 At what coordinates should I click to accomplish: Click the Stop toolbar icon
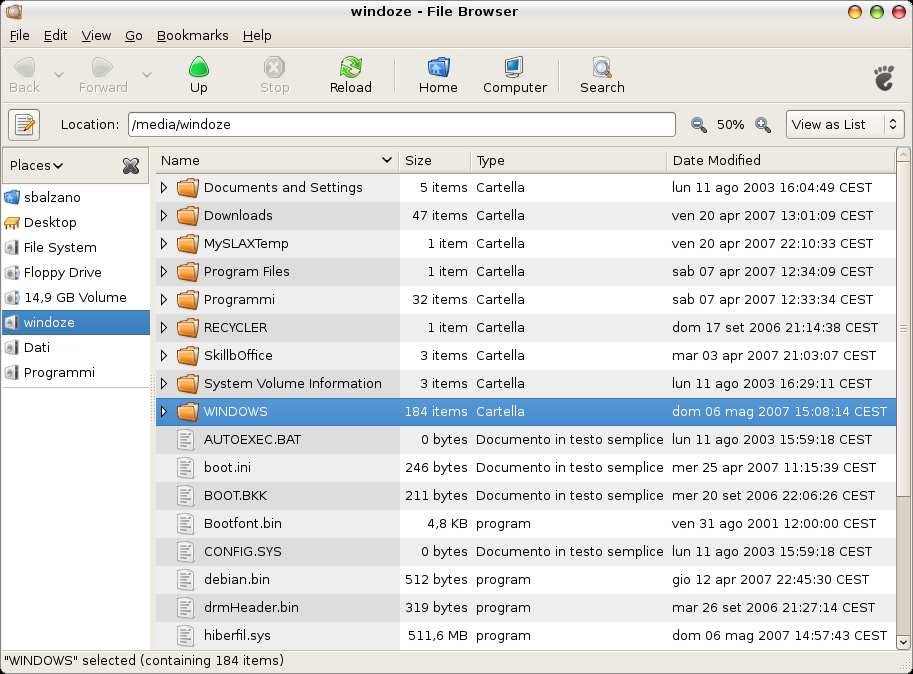(x=274, y=75)
